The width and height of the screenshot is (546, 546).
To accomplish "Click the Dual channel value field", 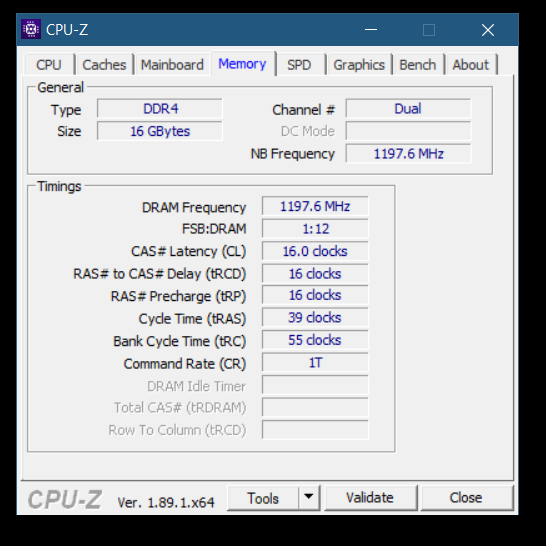I will (408, 109).
